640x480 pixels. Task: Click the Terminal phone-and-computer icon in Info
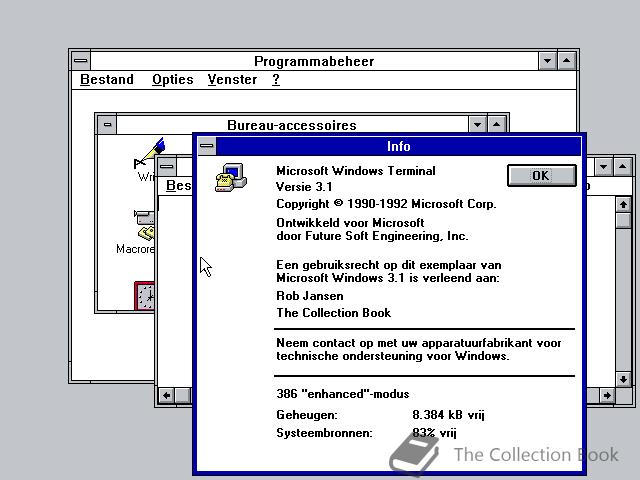tap(231, 178)
